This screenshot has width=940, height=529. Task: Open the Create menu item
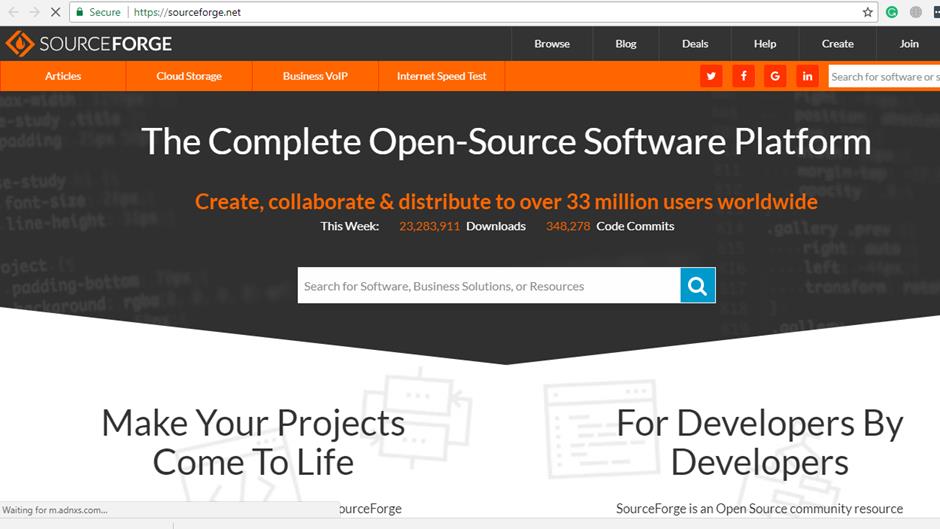(837, 44)
